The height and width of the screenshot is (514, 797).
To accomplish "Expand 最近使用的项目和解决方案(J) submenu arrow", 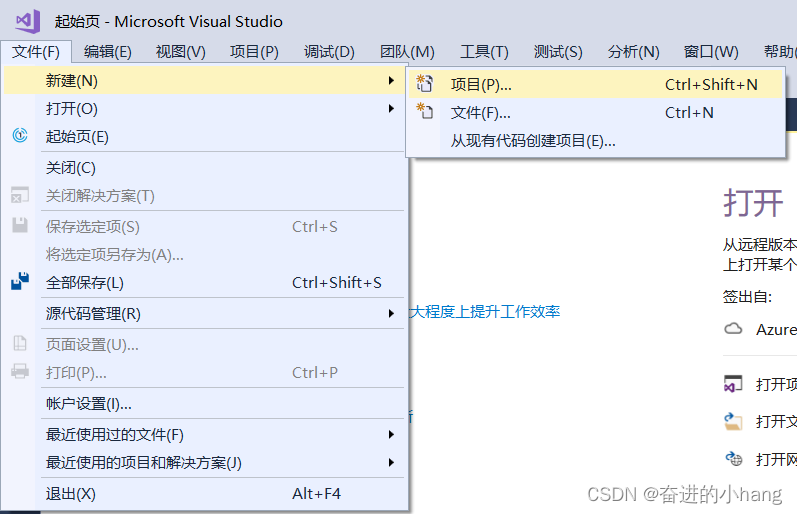I will pyautogui.click(x=391, y=462).
